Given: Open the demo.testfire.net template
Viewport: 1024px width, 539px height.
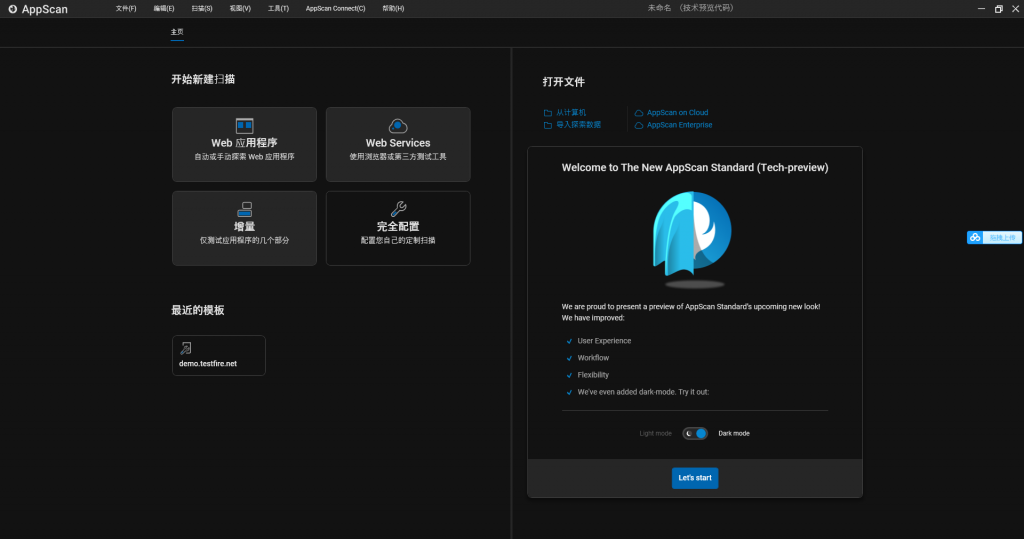Looking at the screenshot, I should pyautogui.click(x=219, y=355).
